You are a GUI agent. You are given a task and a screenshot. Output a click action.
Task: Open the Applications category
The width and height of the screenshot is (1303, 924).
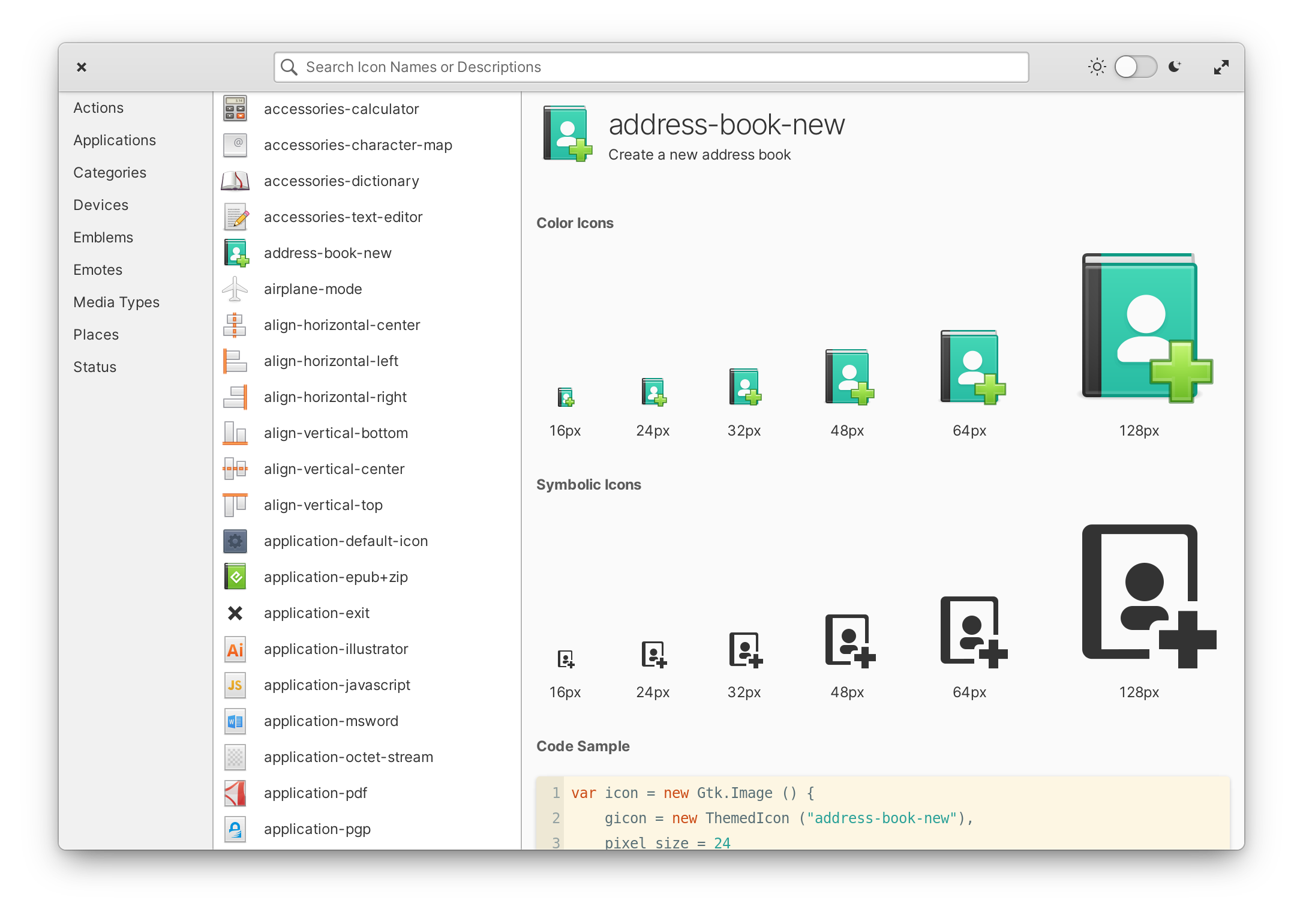coord(115,140)
